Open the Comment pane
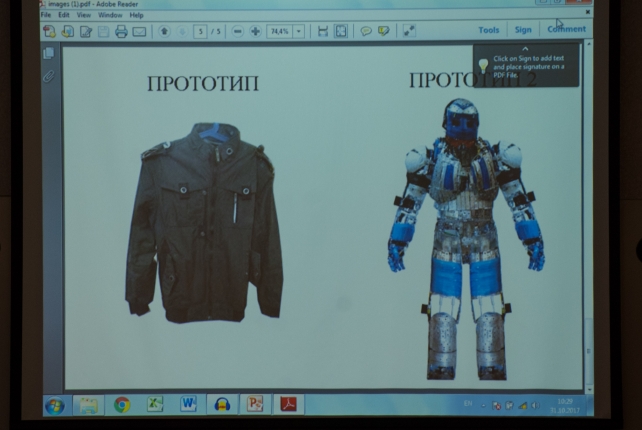Image resolution: width=642 pixels, height=430 pixels. point(566,29)
